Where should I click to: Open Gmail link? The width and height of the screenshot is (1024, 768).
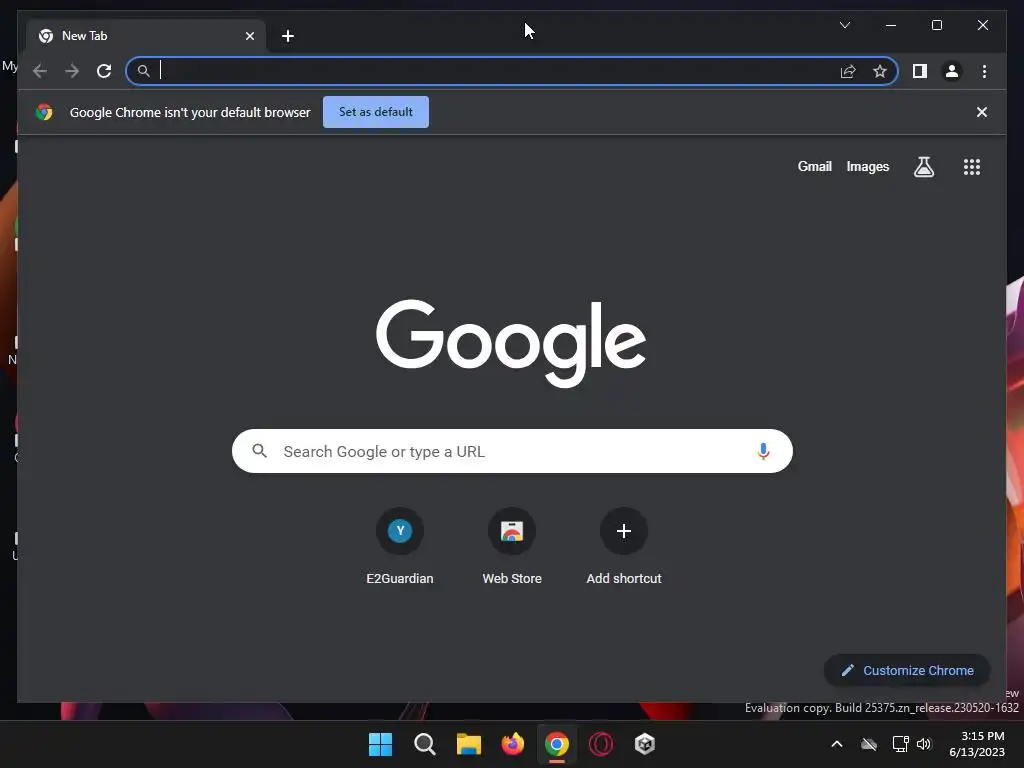coord(814,167)
